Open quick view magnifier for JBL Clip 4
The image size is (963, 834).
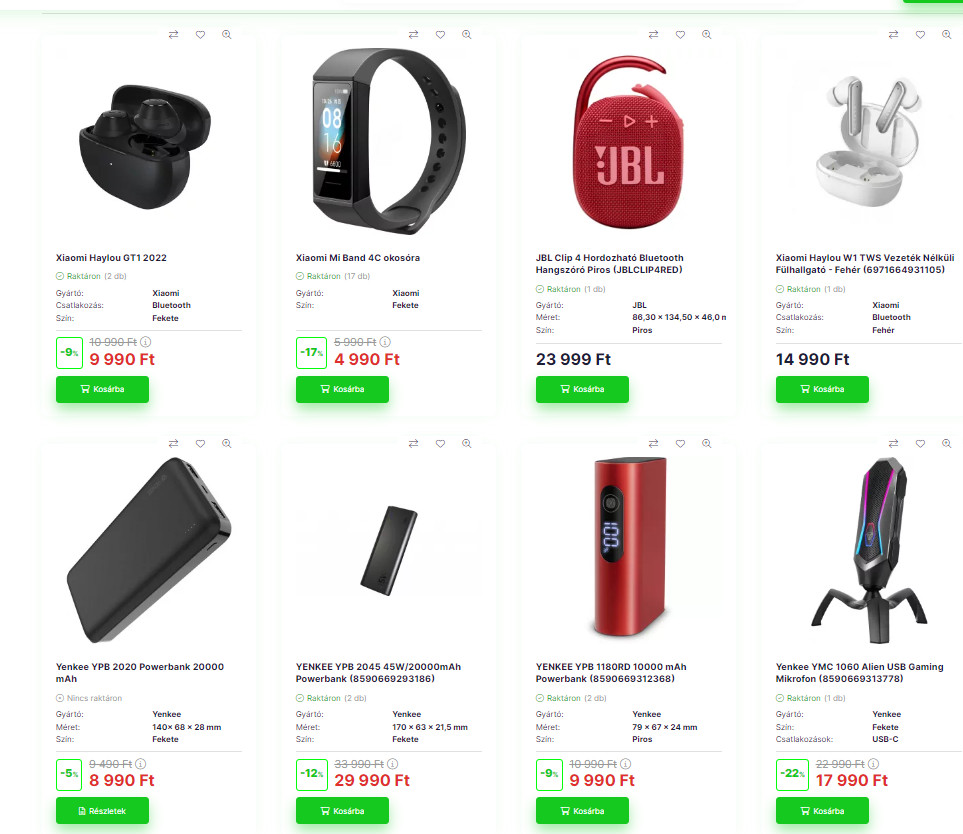pyautogui.click(x=707, y=35)
